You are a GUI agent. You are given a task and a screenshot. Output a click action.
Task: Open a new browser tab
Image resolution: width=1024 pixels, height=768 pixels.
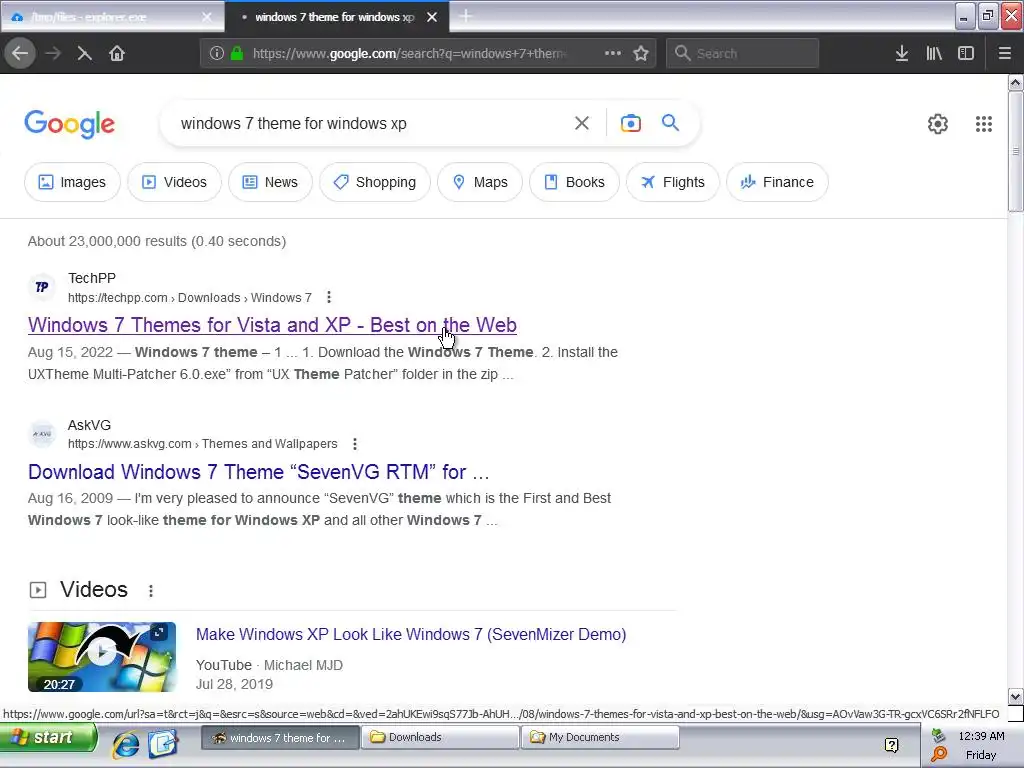tap(465, 16)
